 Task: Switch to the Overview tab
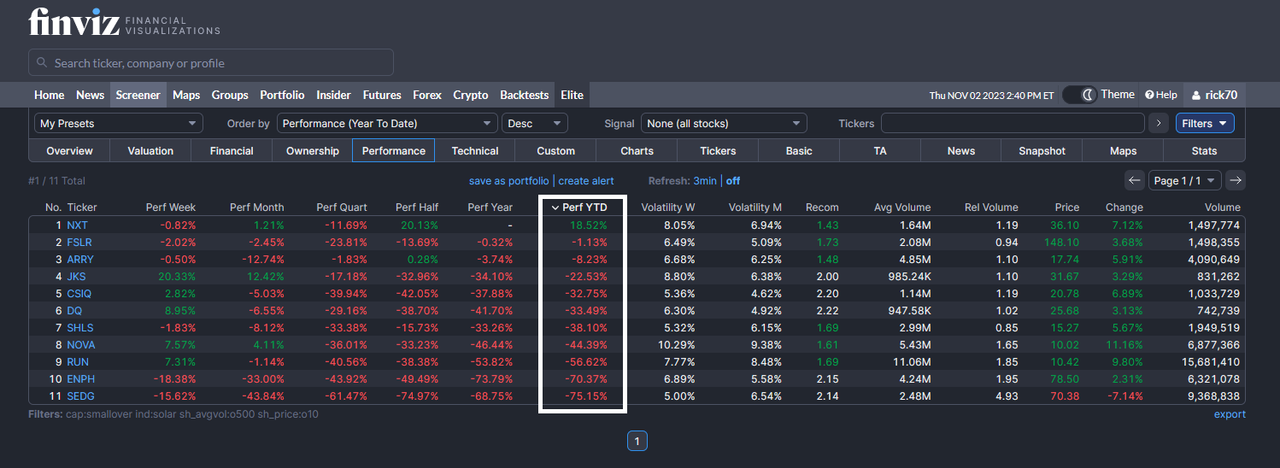coord(70,151)
